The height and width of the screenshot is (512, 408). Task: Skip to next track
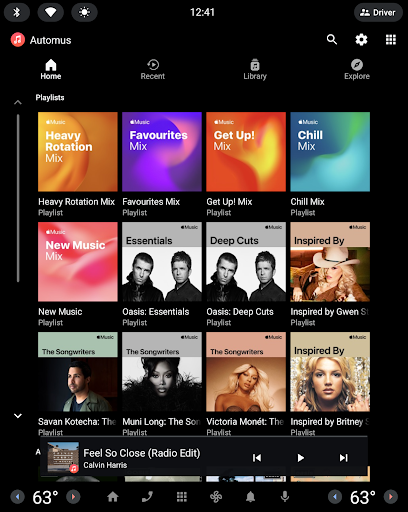click(344, 458)
